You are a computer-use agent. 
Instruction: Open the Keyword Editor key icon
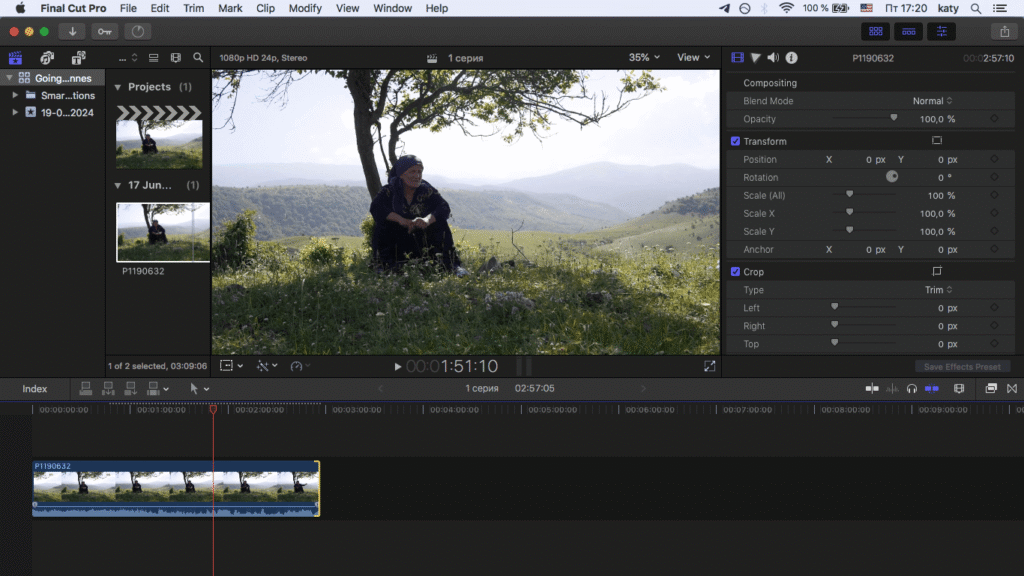104,31
